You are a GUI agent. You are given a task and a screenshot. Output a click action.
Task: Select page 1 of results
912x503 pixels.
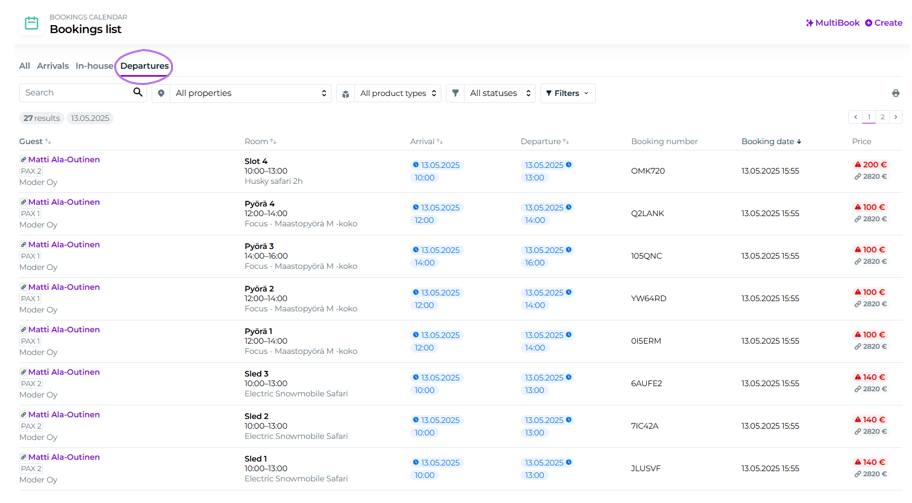click(x=869, y=117)
